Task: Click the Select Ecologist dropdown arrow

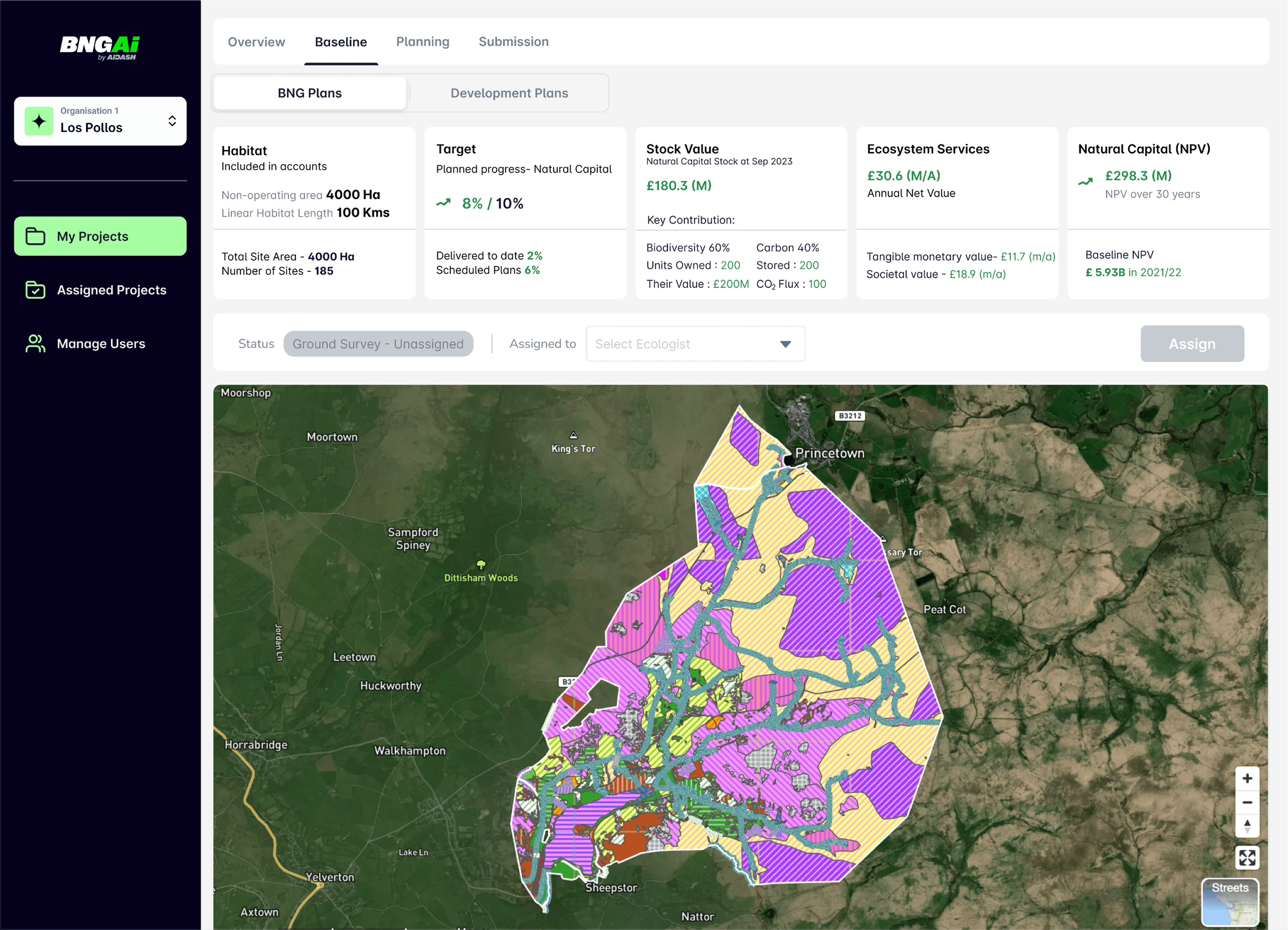Action: (785, 344)
